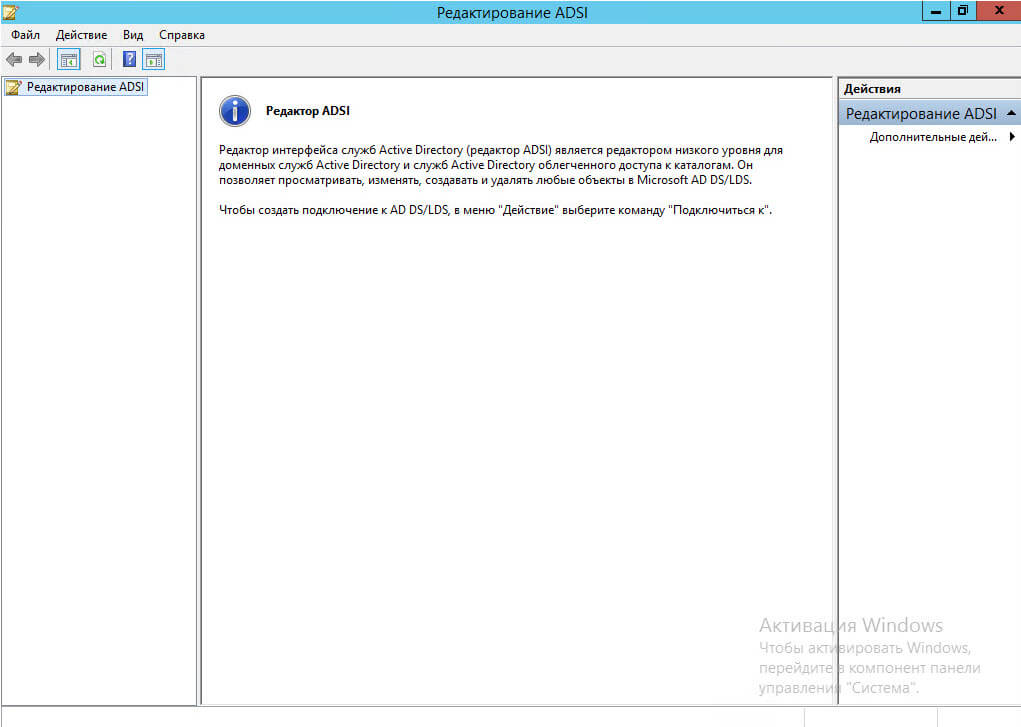1021x727 pixels.
Task: Click the Дополнительные дей... action link
Action: click(x=933, y=137)
